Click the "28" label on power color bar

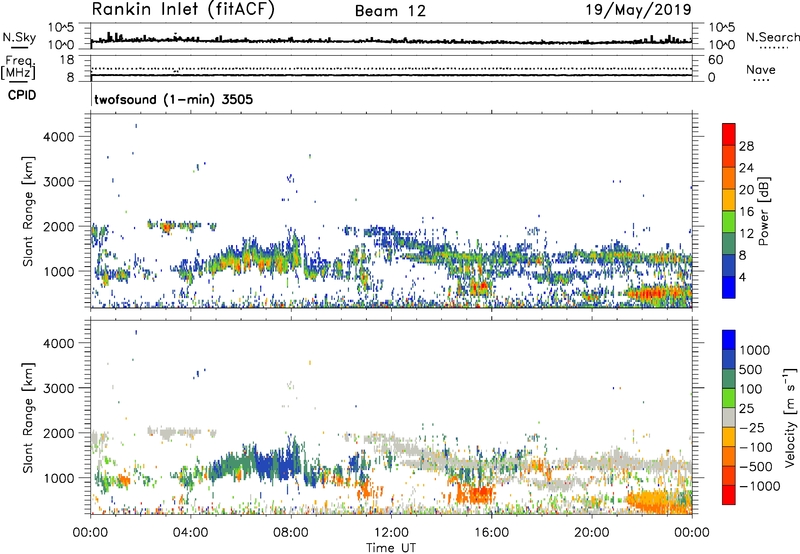[746, 146]
